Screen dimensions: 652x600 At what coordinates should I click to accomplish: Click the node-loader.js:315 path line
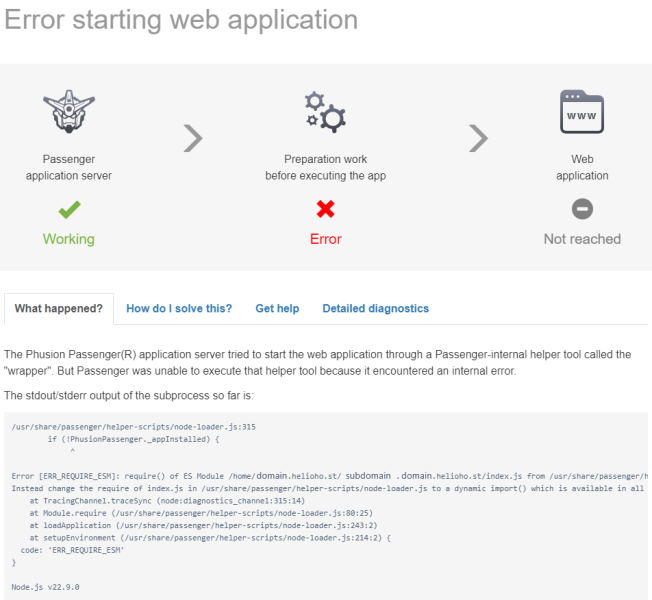[x=134, y=427]
